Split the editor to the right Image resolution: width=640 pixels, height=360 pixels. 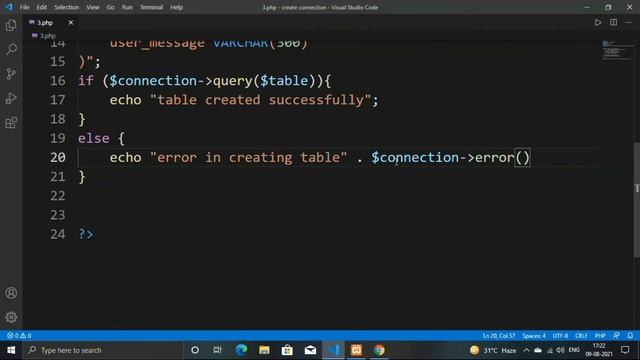click(613, 22)
